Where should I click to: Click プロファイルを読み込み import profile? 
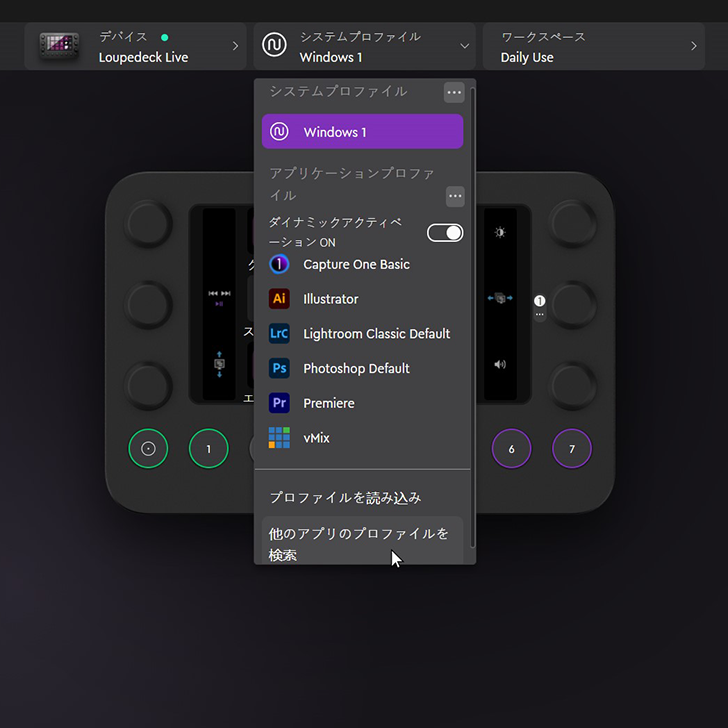pos(345,498)
